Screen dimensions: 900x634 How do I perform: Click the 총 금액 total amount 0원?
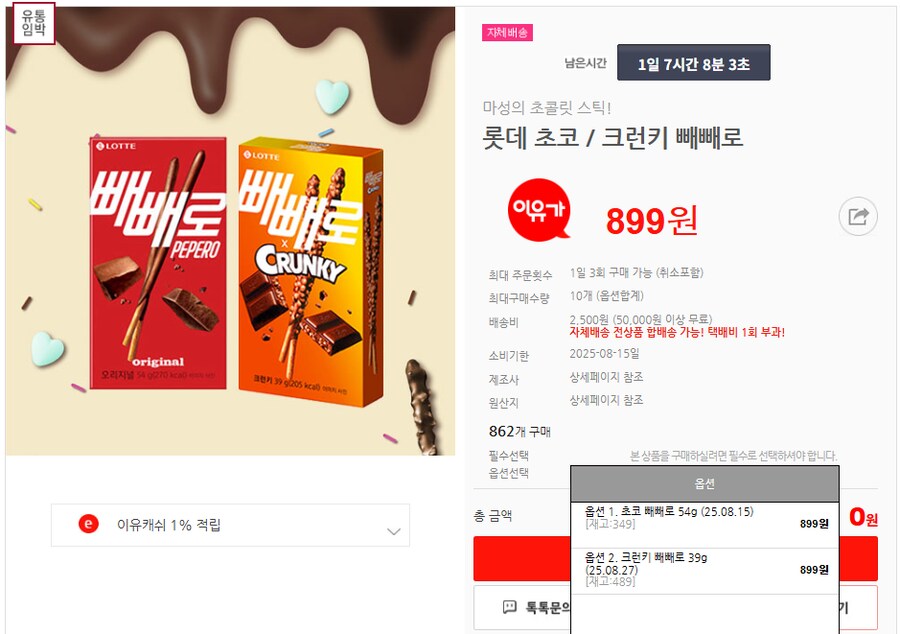point(863,517)
